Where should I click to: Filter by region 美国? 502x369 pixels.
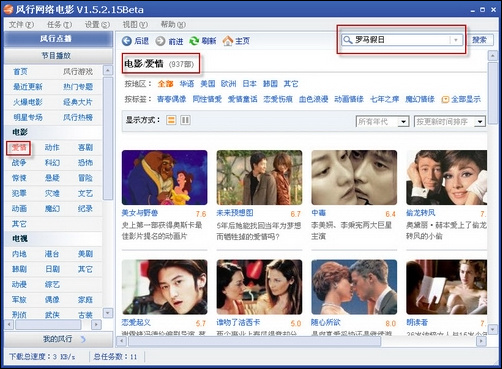click(208, 84)
